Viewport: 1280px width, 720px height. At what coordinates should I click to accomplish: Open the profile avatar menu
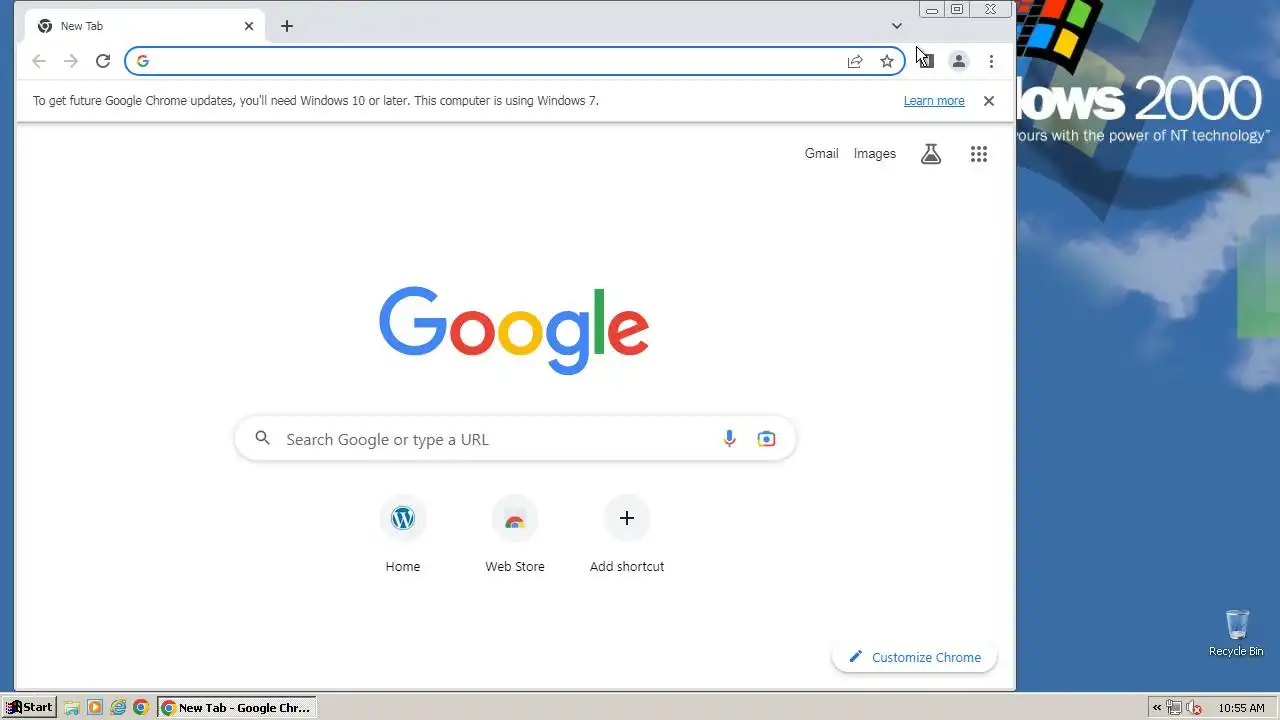(x=958, y=61)
